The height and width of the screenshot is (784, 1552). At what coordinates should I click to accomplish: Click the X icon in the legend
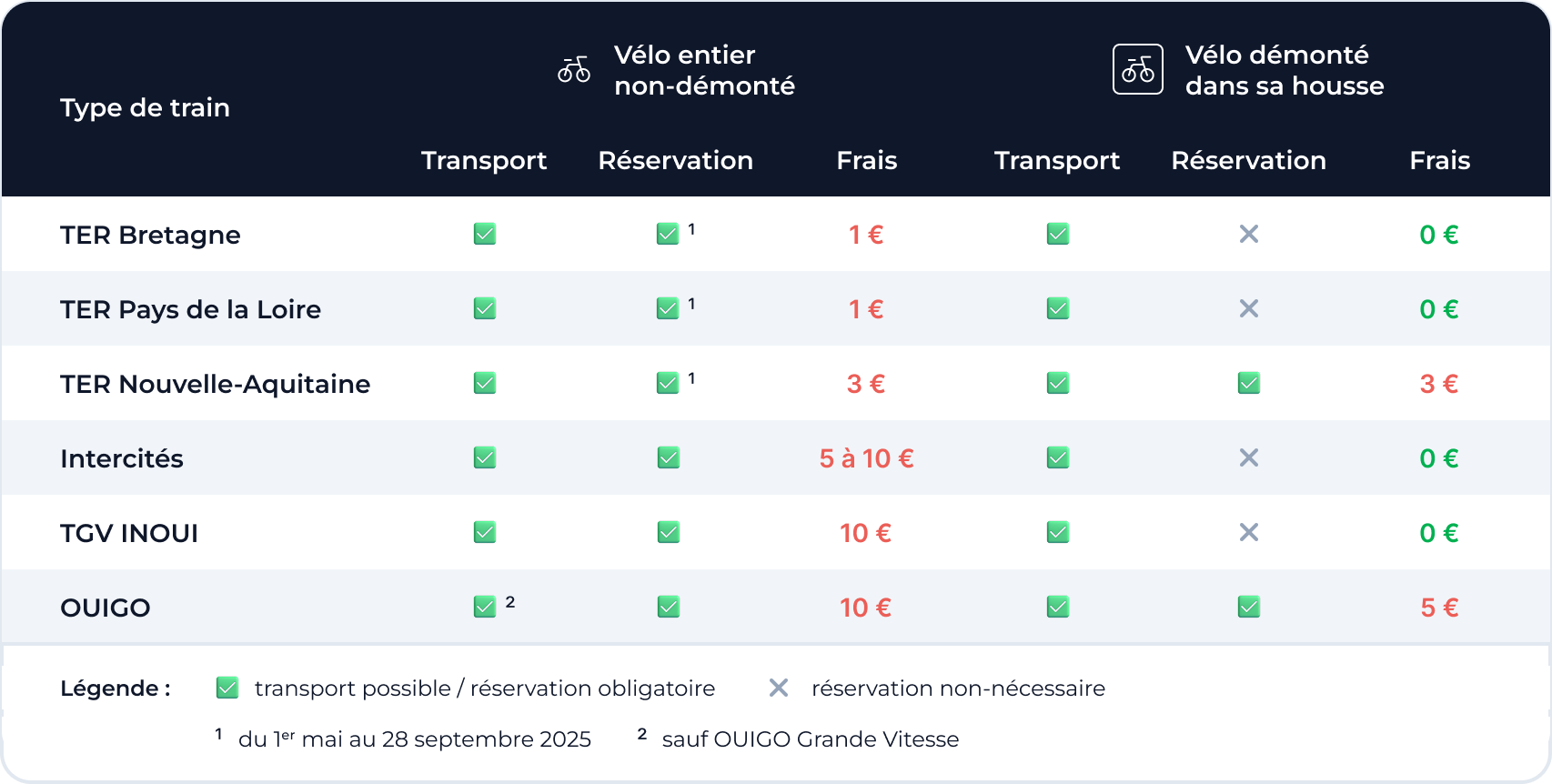point(779,688)
